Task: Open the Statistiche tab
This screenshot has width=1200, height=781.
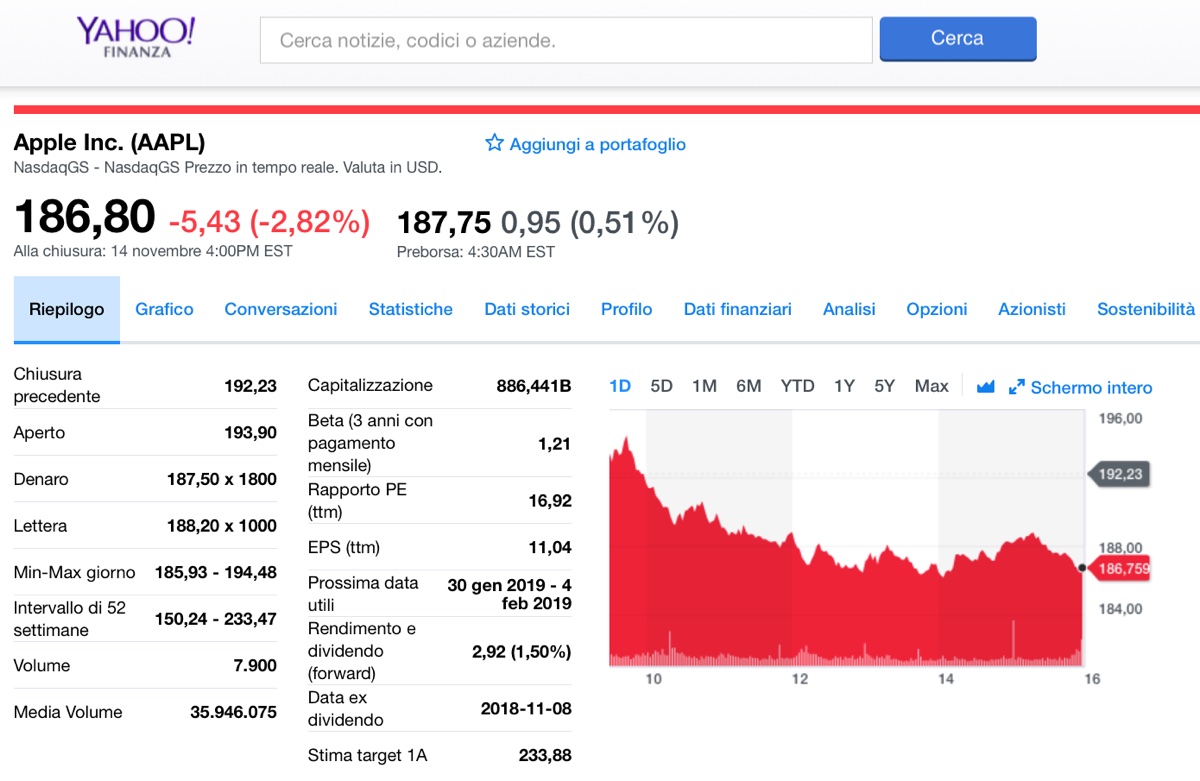Action: [410, 310]
